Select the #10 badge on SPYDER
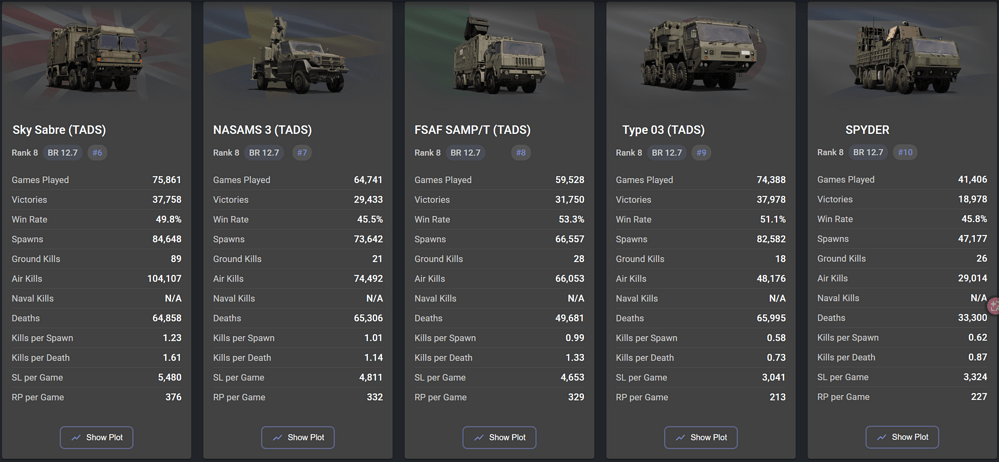Image resolution: width=999 pixels, height=462 pixels. tap(905, 153)
